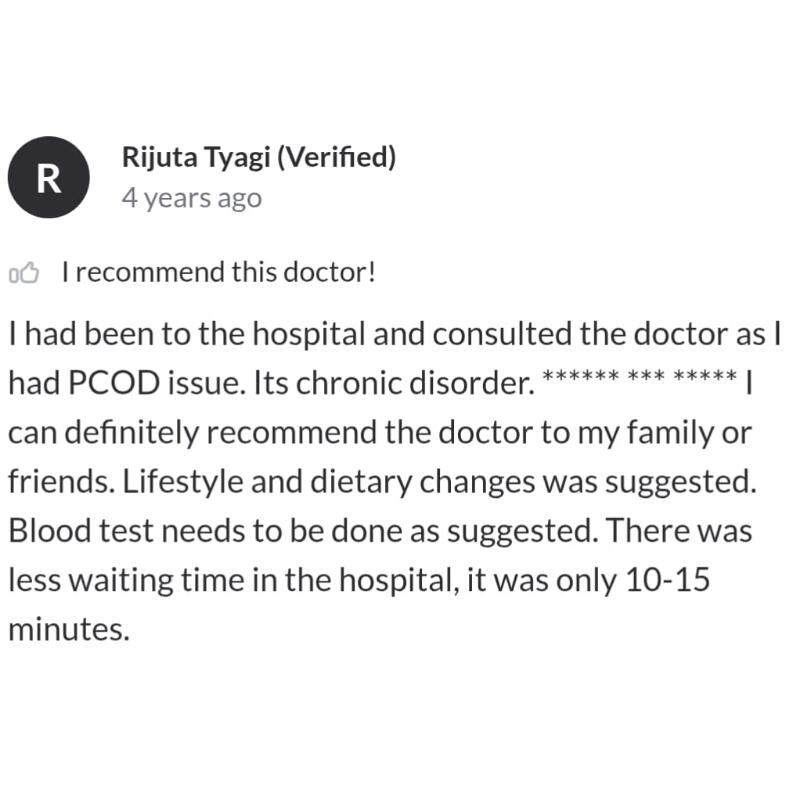Click the '4 years ago' timestamp
The height and width of the screenshot is (800, 800).
pos(192,198)
